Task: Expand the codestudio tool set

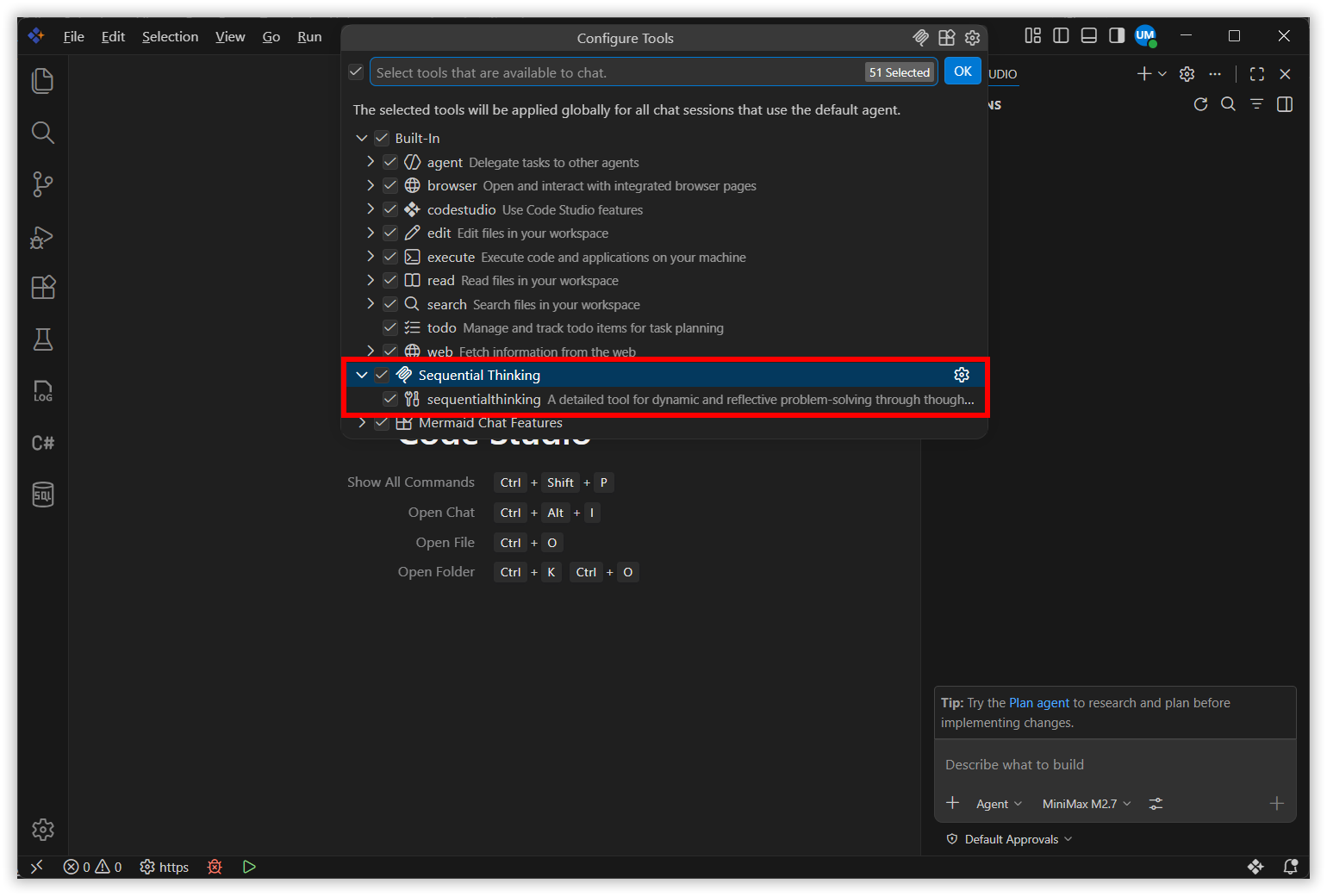Action: (371, 209)
